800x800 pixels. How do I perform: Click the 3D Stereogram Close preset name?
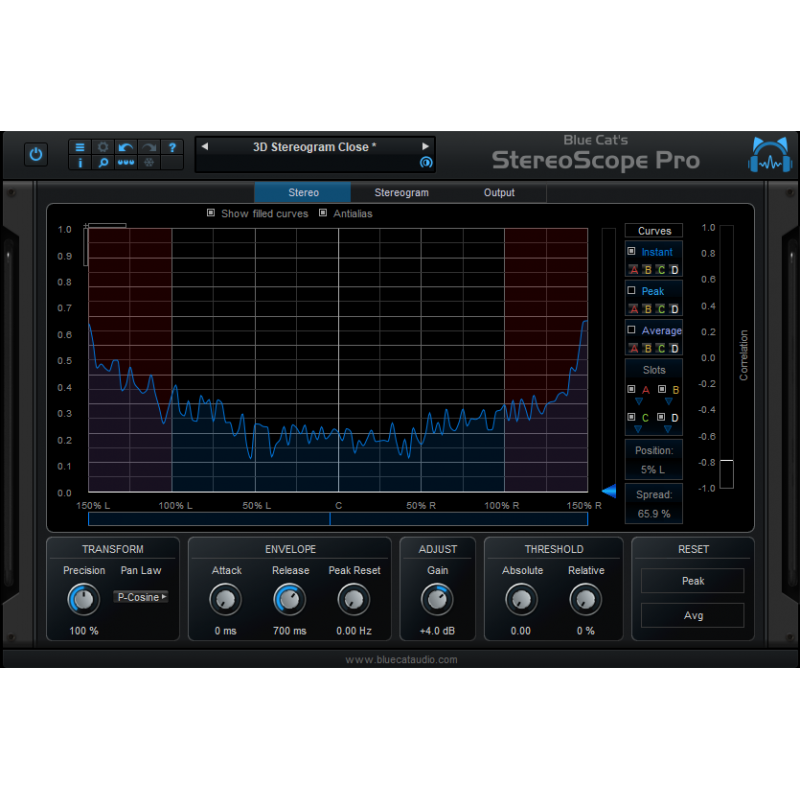tap(315, 147)
